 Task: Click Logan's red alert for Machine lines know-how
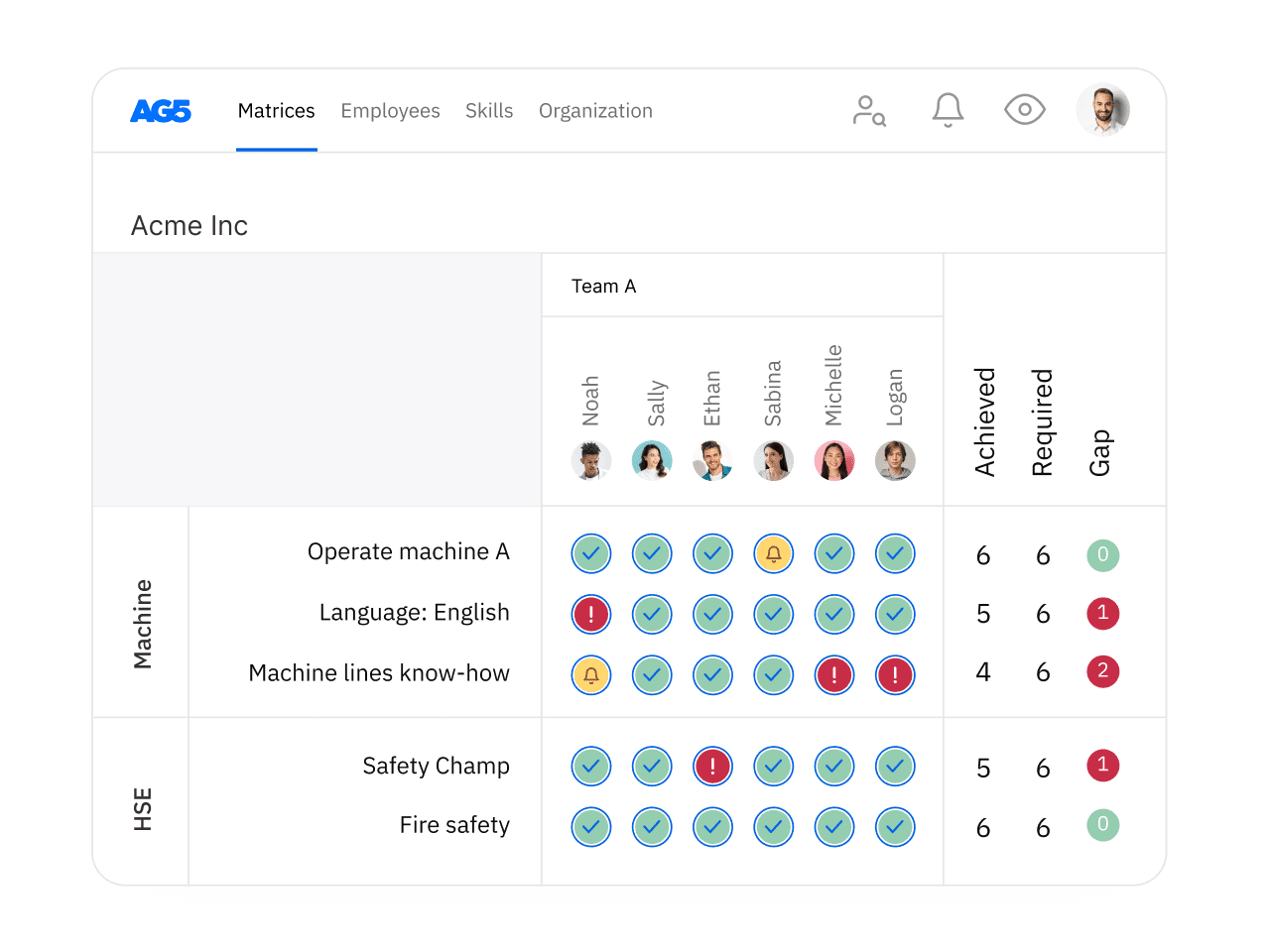coord(895,675)
